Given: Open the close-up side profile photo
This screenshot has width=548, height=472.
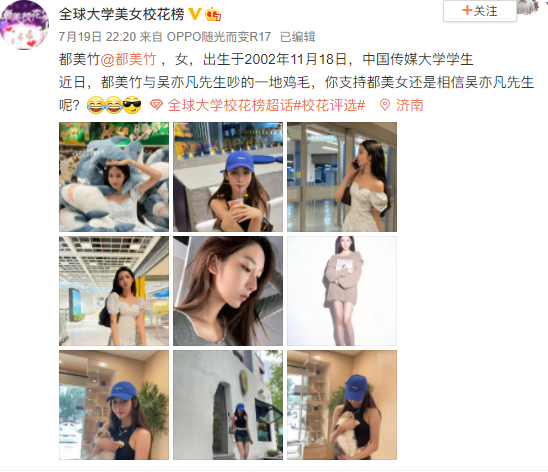Looking at the screenshot, I should (228, 291).
